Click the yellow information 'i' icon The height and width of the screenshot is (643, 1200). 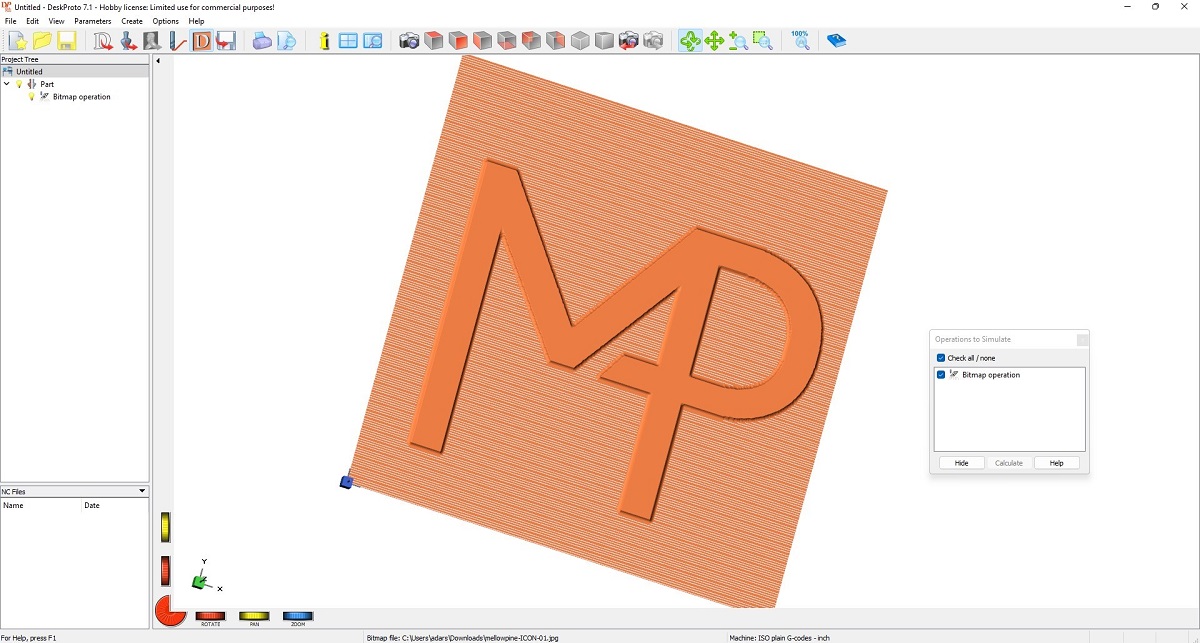pyautogui.click(x=324, y=41)
